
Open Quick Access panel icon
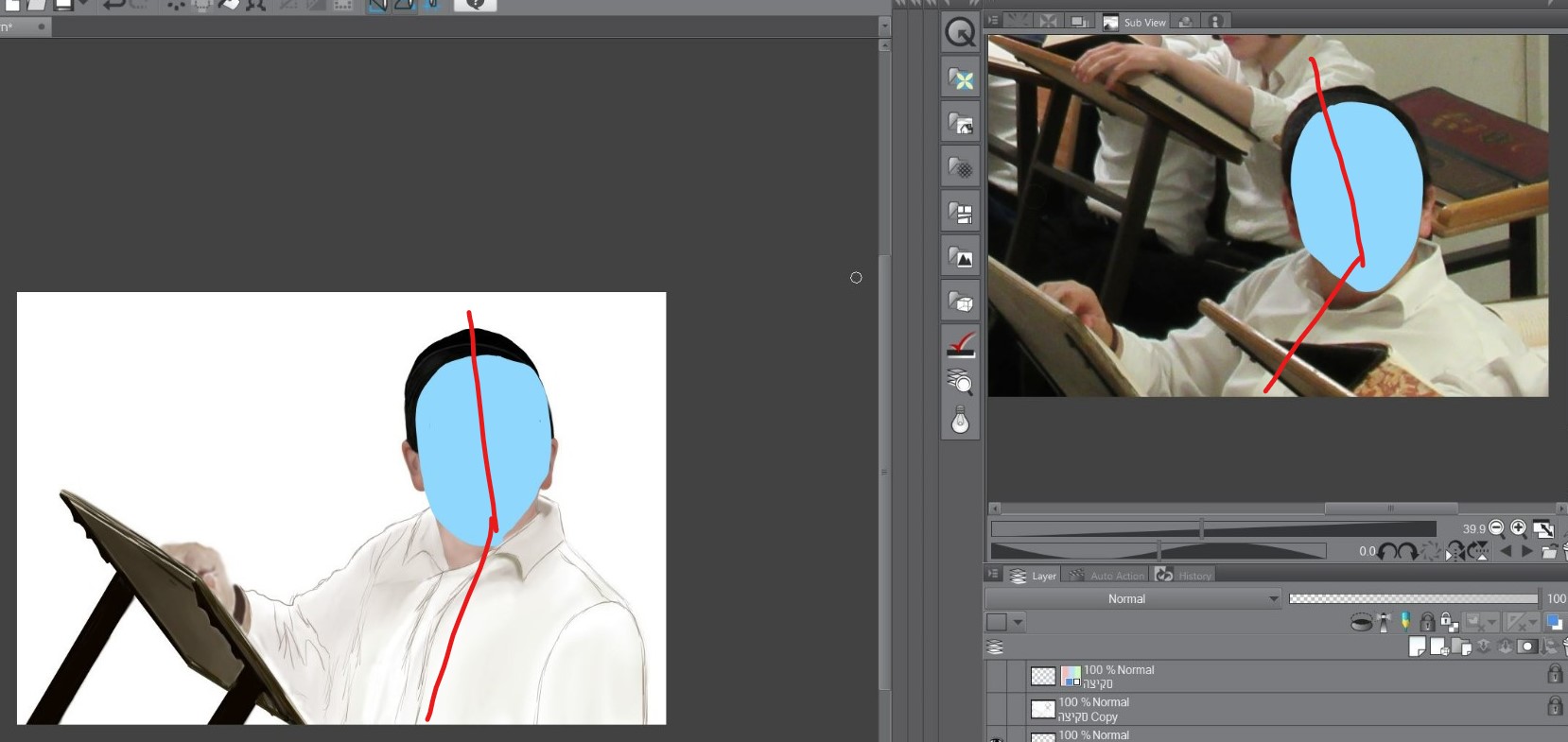click(960, 33)
